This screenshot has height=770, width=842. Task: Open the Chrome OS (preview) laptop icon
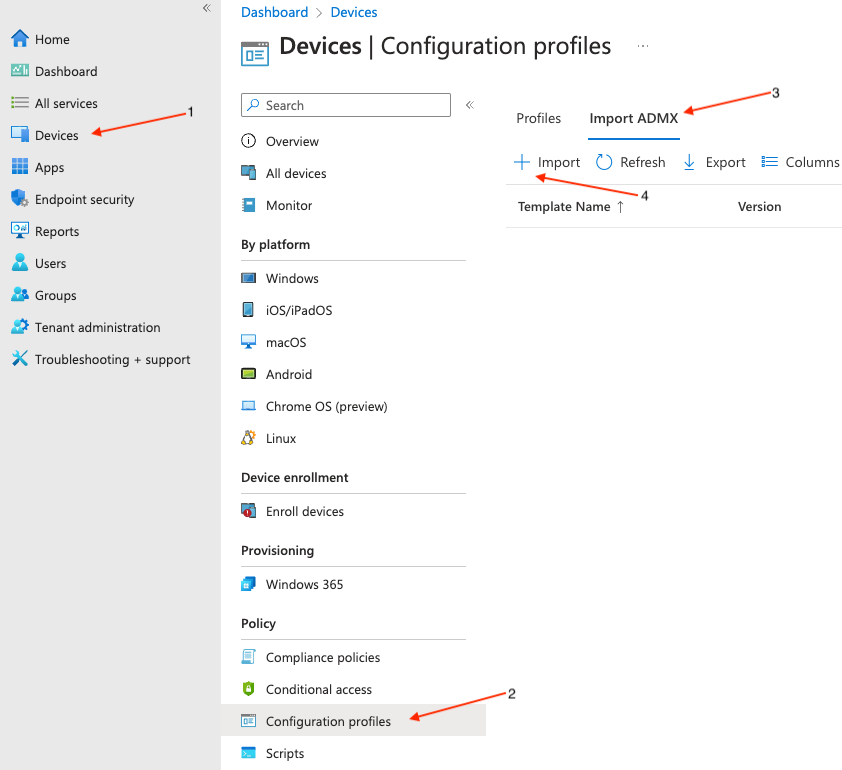[248, 406]
